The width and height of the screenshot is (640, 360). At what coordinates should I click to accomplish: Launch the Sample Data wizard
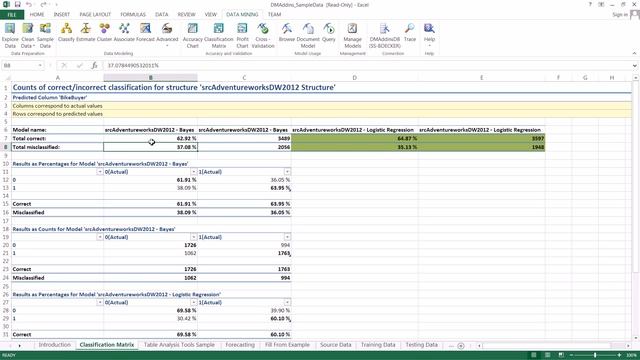click(x=45, y=36)
